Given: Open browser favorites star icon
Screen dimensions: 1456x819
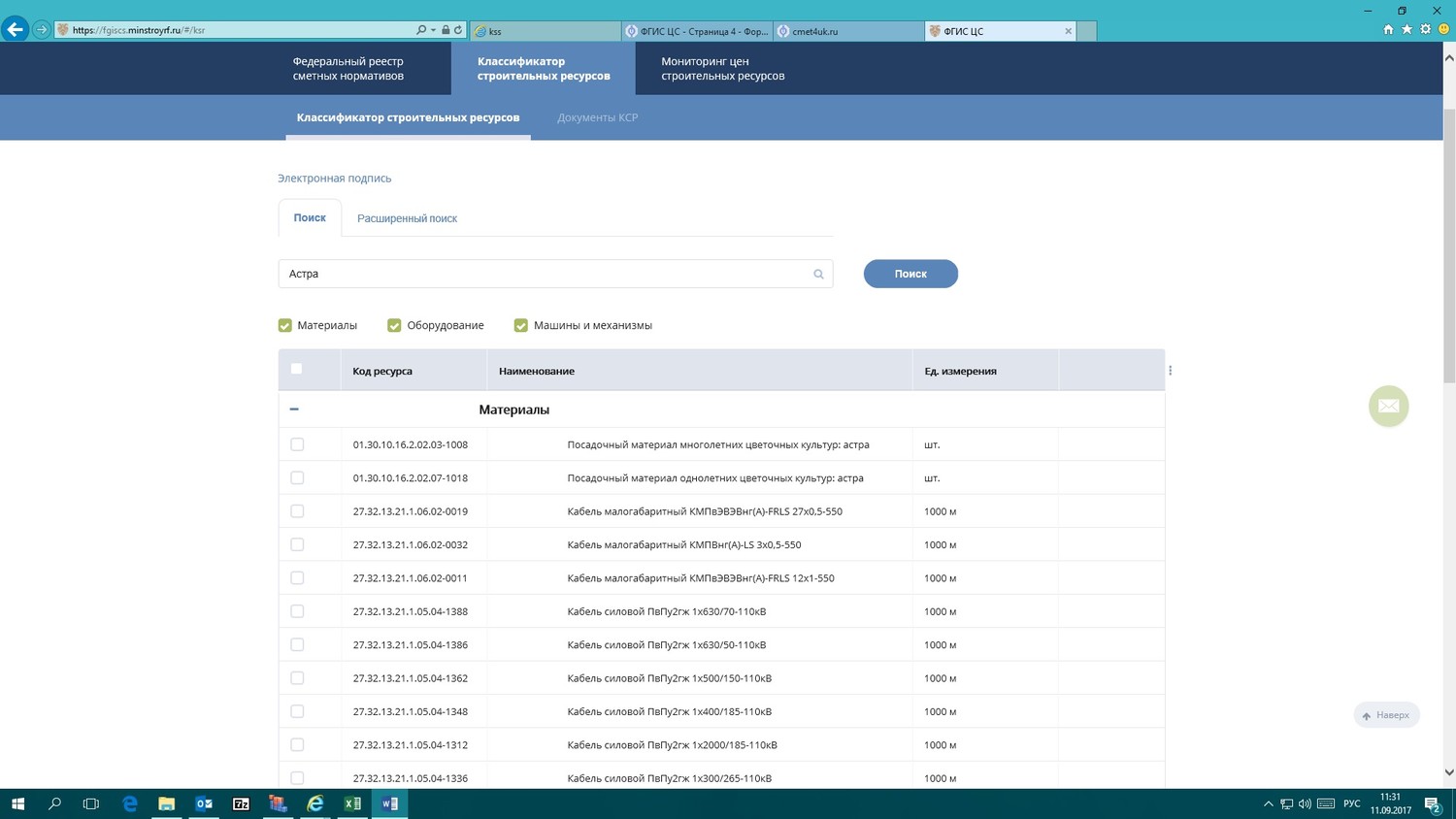Looking at the screenshot, I should (x=1406, y=29).
